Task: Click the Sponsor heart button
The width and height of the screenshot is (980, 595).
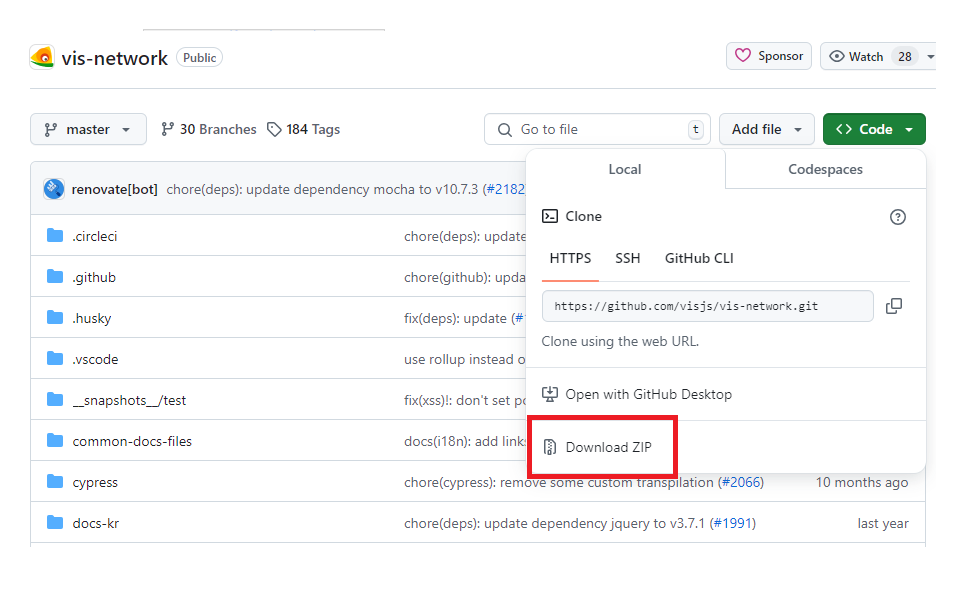Action: click(x=769, y=56)
